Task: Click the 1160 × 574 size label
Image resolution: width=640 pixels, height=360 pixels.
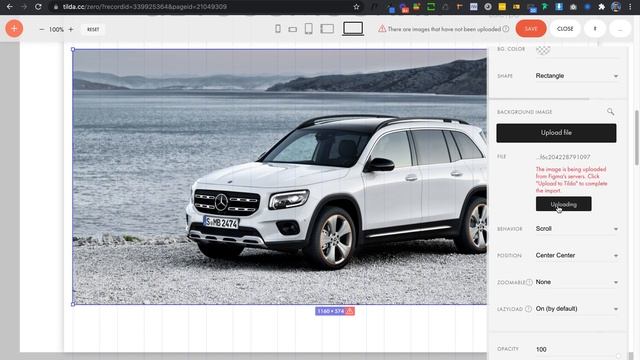Action: click(x=331, y=311)
